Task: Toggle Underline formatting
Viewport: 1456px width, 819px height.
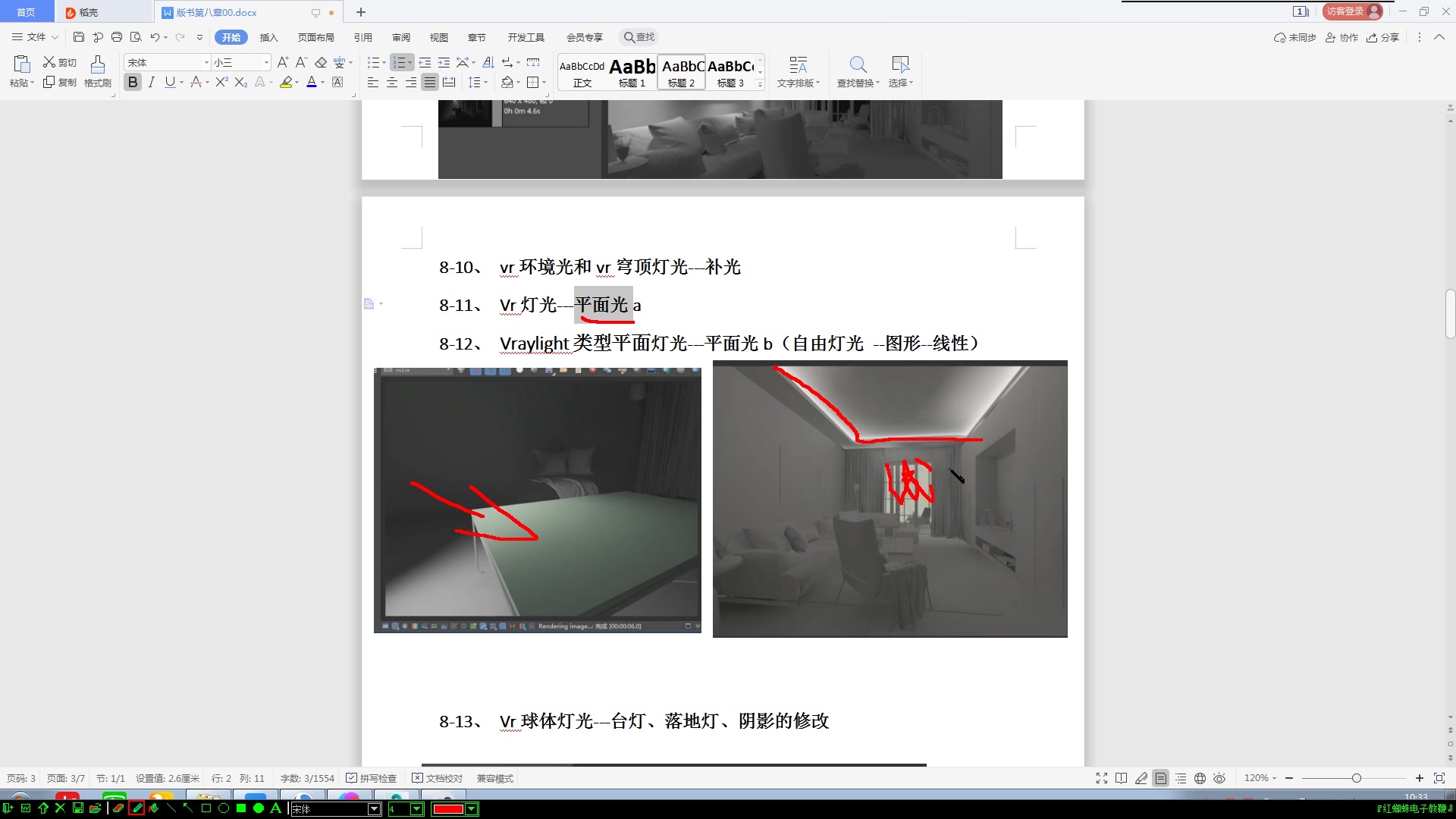Action: coord(170,82)
